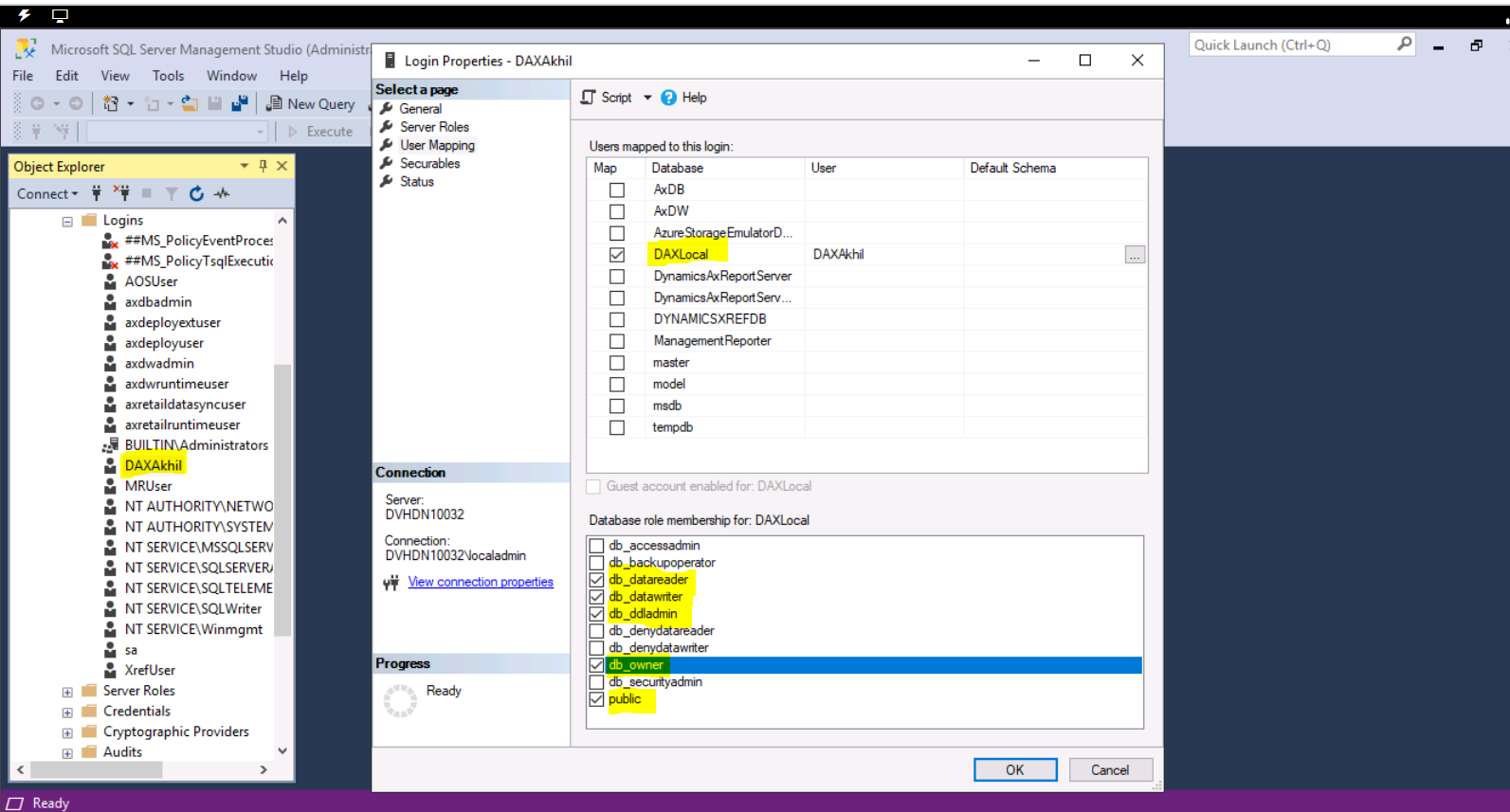The image size is (1510, 812).
Task: Open the Edit menu
Action: click(66, 76)
